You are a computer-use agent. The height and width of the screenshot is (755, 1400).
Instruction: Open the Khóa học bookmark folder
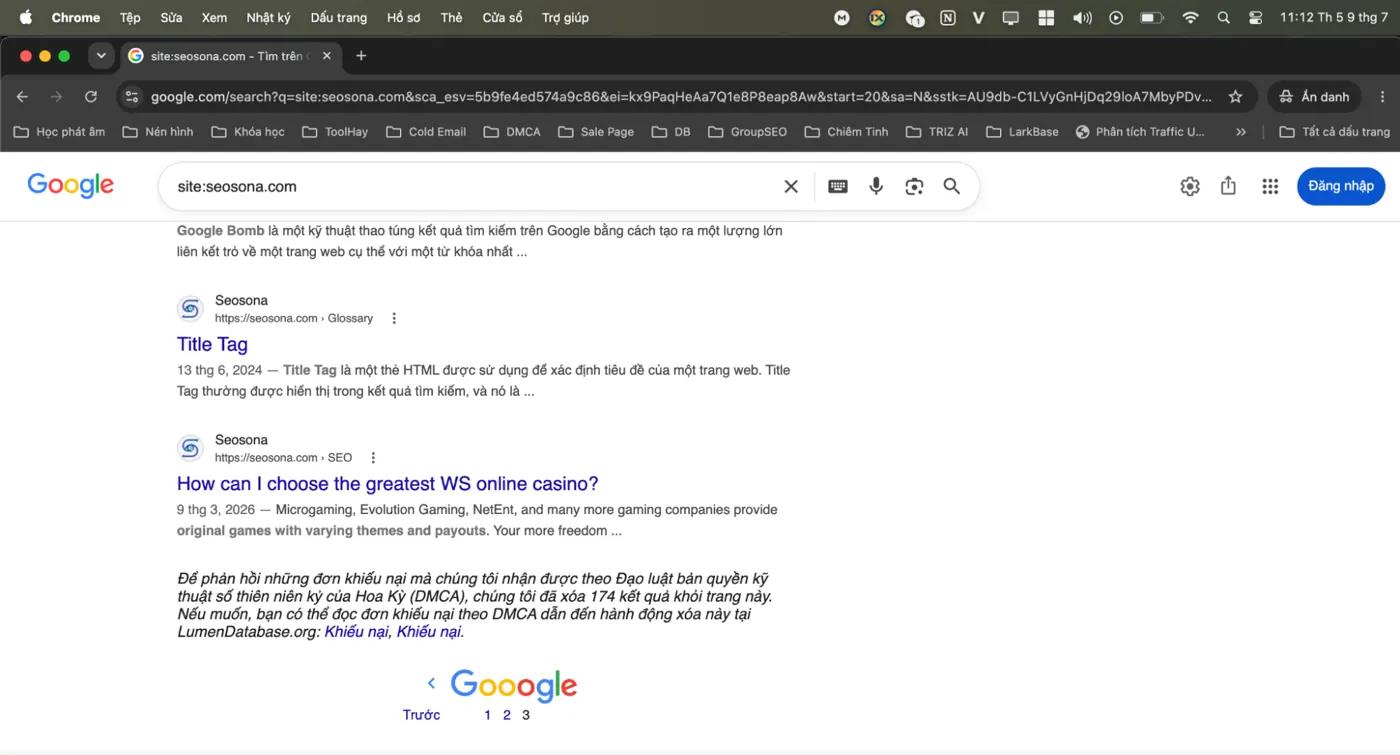[248, 132]
